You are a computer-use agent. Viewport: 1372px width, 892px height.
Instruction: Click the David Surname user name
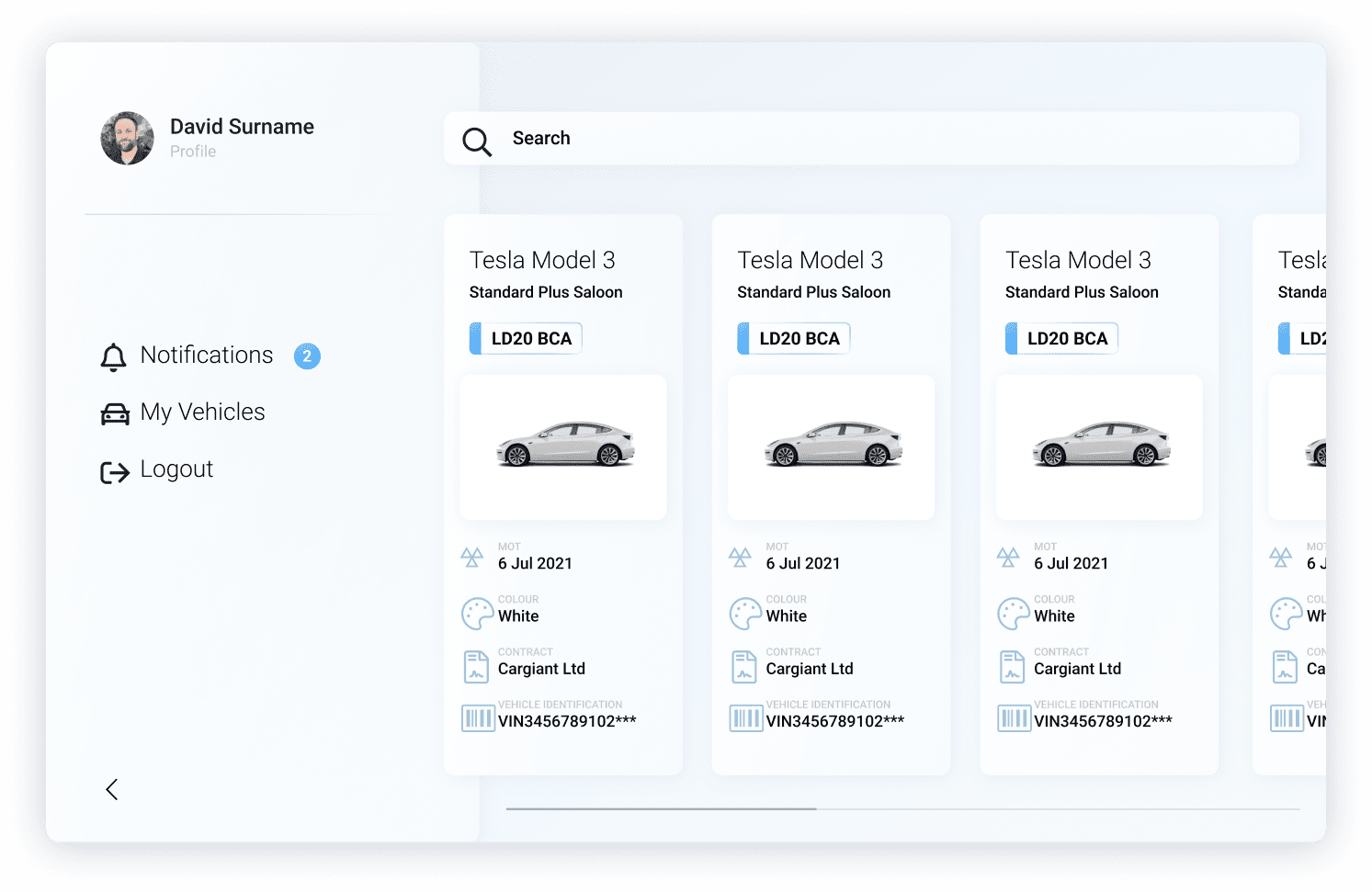pyautogui.click(x=242, y=127)
